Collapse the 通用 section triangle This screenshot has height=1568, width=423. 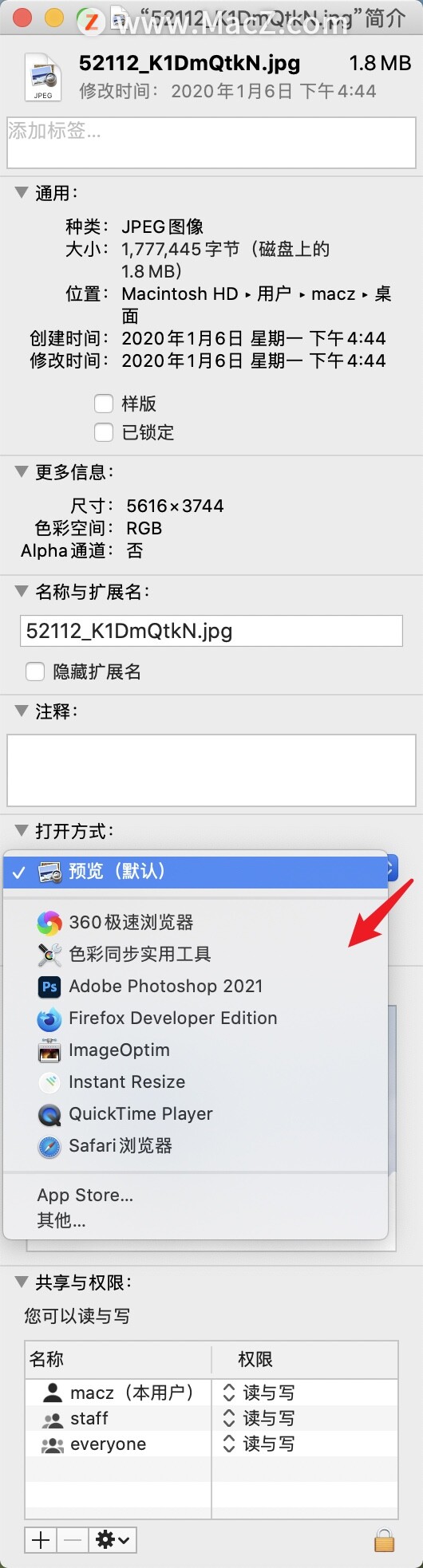(x=22, y=192)
